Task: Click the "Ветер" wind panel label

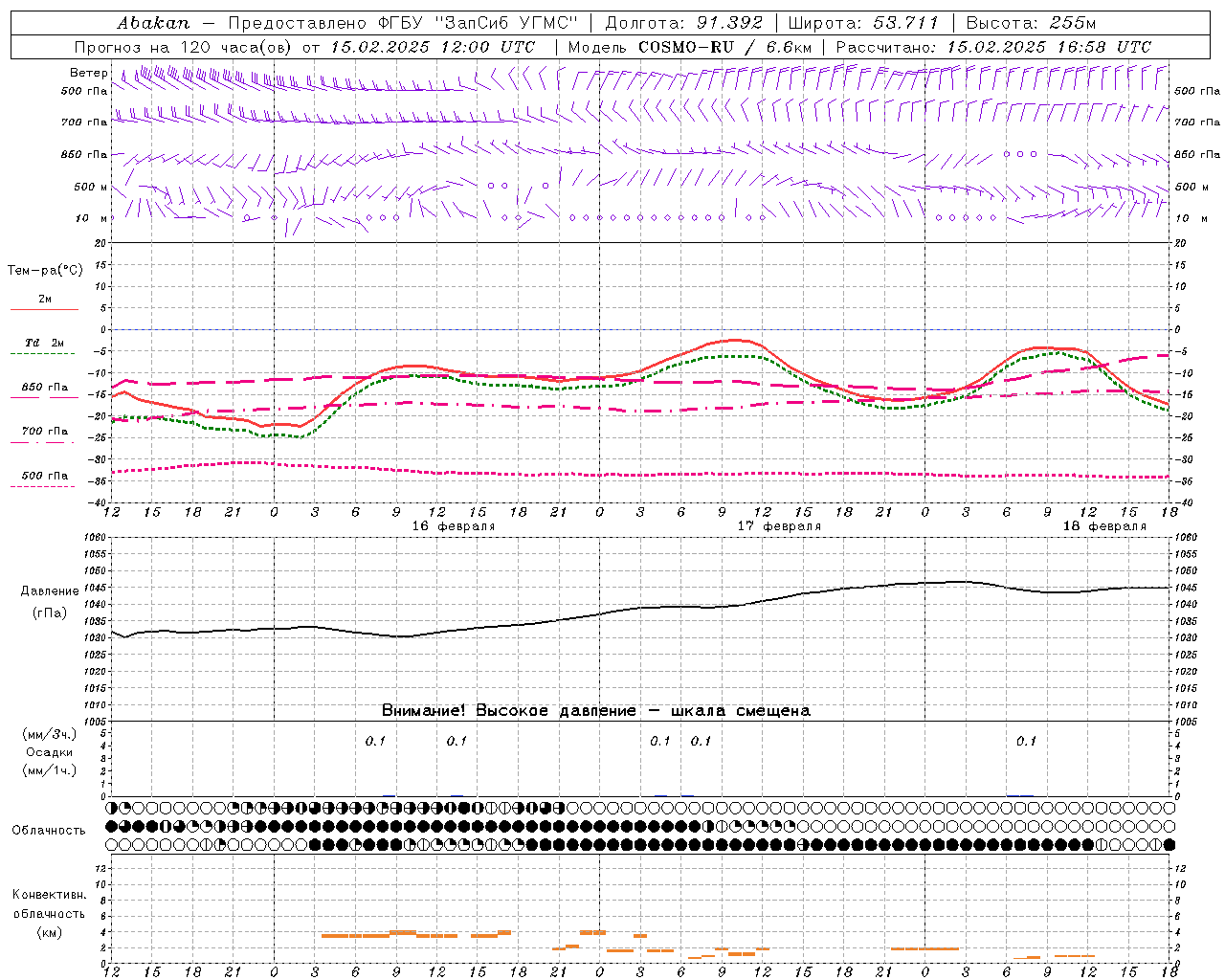Action: click(89, 73)
